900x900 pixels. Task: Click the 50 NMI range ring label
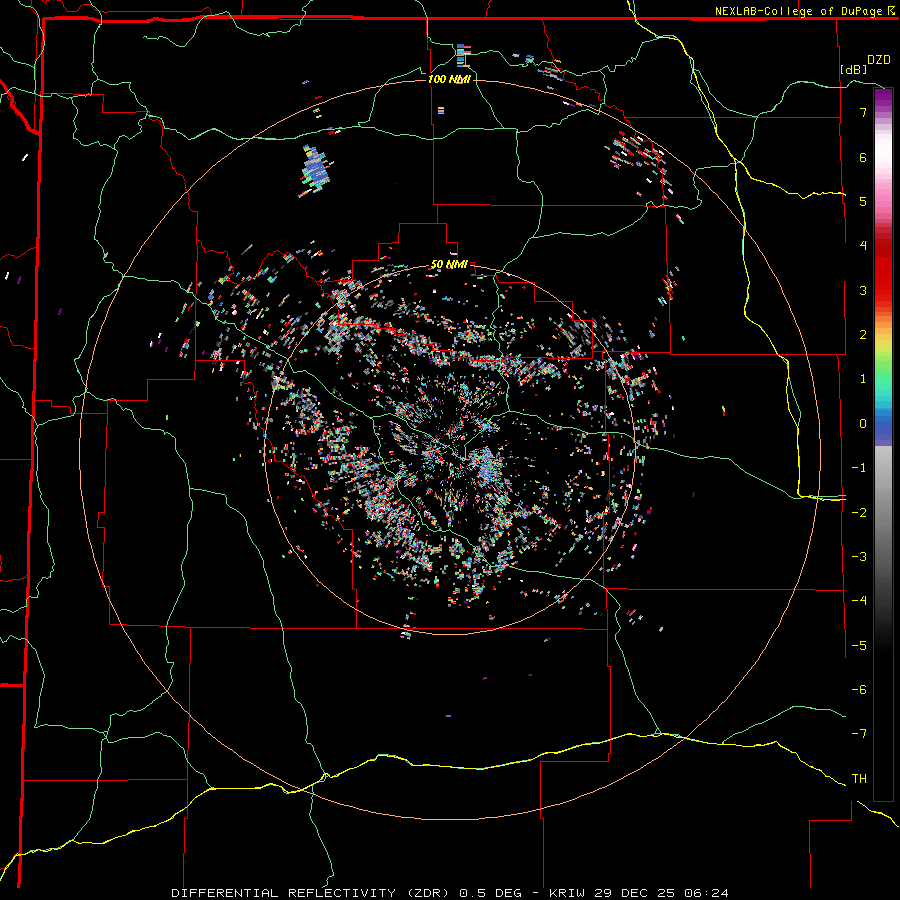coord(449,265)
